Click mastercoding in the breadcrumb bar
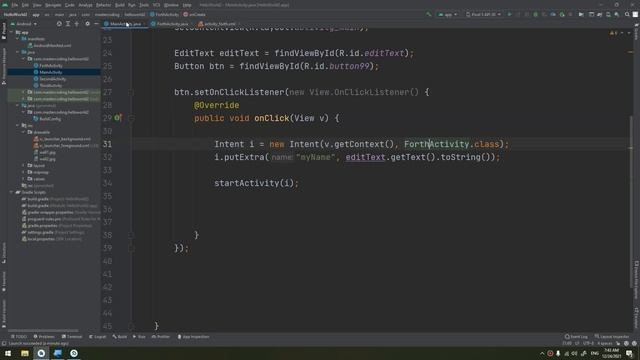 (107, 14)
